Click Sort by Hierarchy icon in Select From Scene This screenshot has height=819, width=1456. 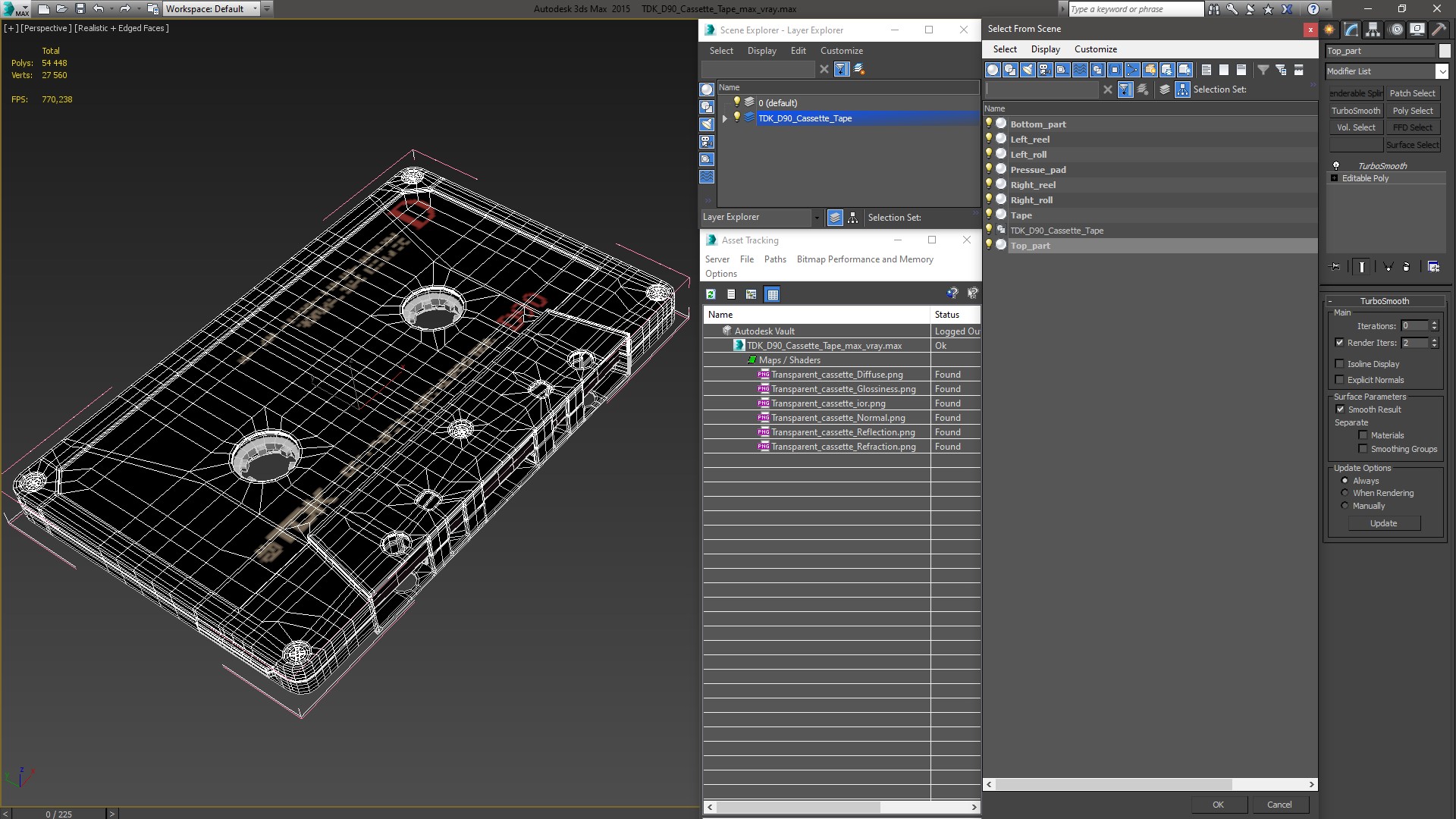click(1182, 89)
